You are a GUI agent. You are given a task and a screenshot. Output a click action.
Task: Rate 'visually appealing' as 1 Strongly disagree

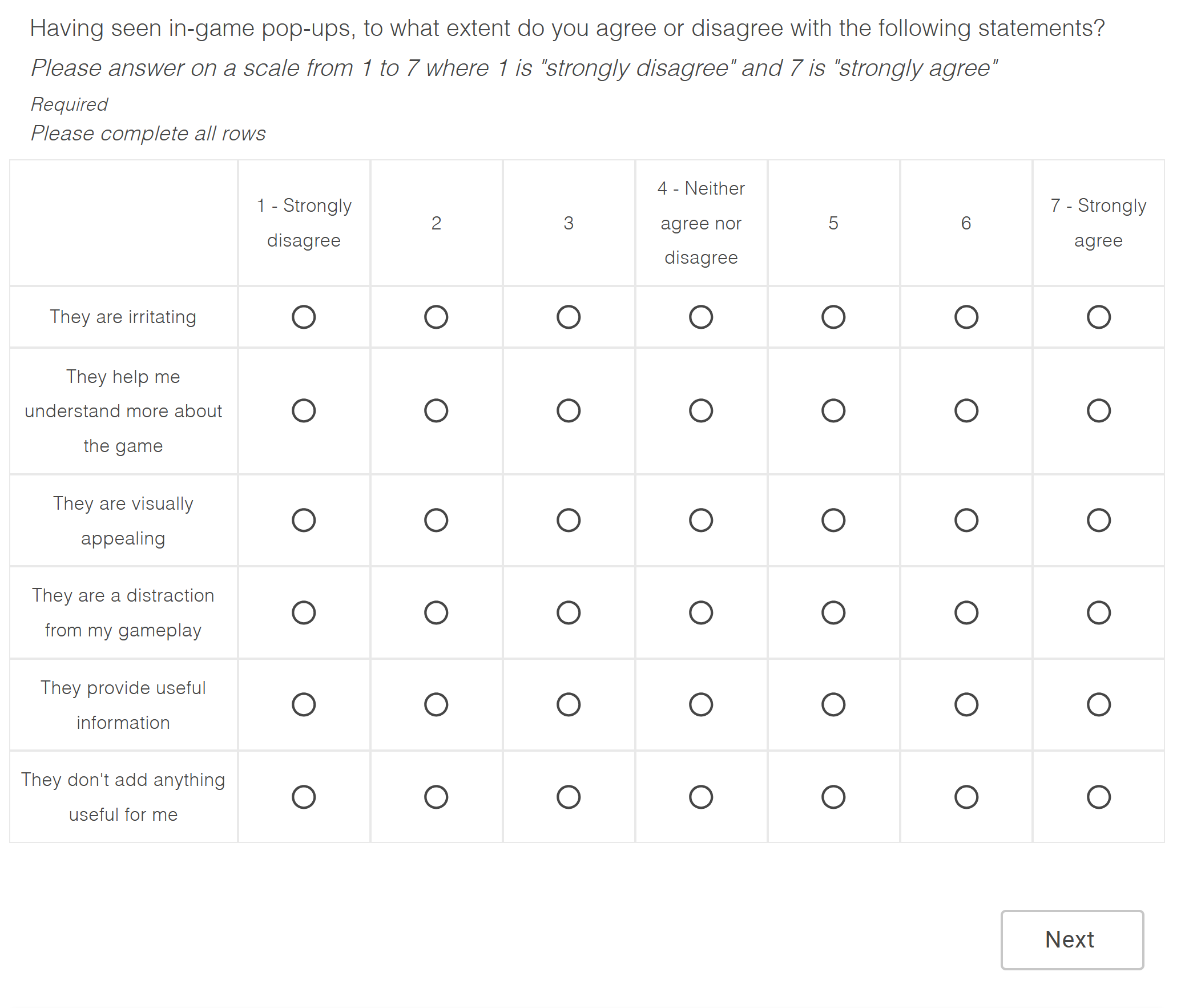coord(304,521)
